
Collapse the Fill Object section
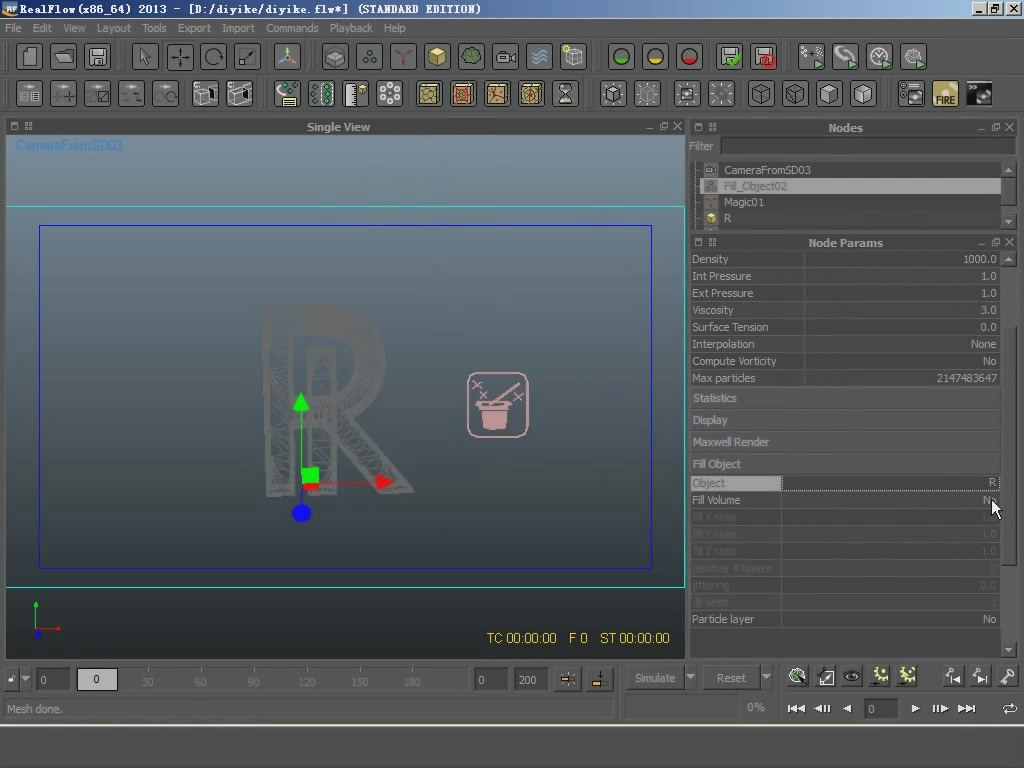click(x=845, y=464)
